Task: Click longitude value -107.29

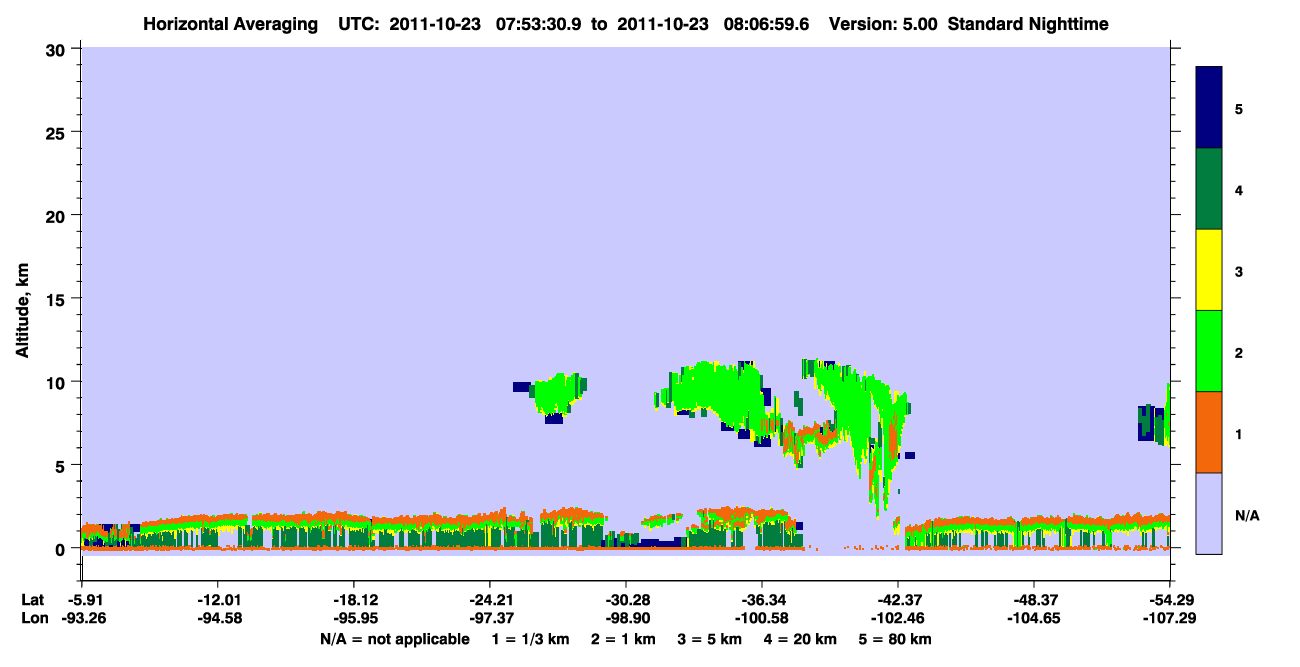Action: point(1169,619)
